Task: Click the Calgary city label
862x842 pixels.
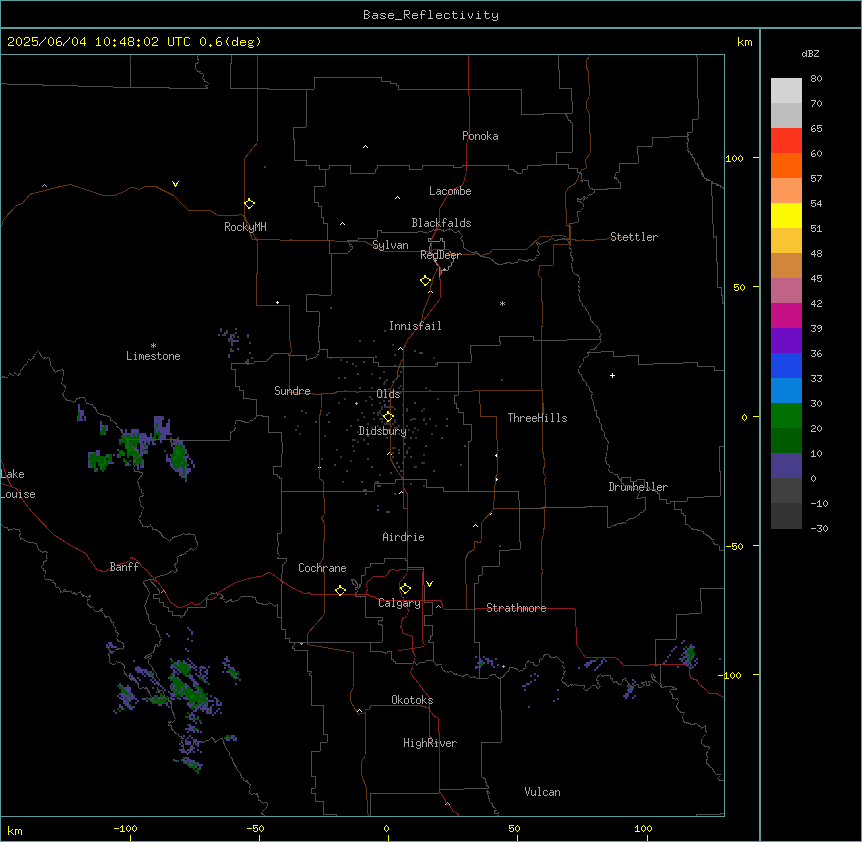Action: pyautogui.click(x=399, y=603)
